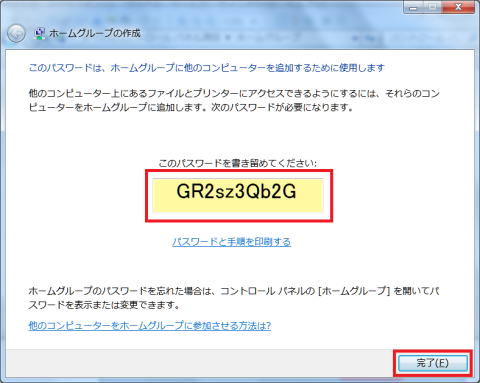The image size is (480, 383).
Task: Click the label このパスワードを書き留めてください
Action: [x=238, y=163]
